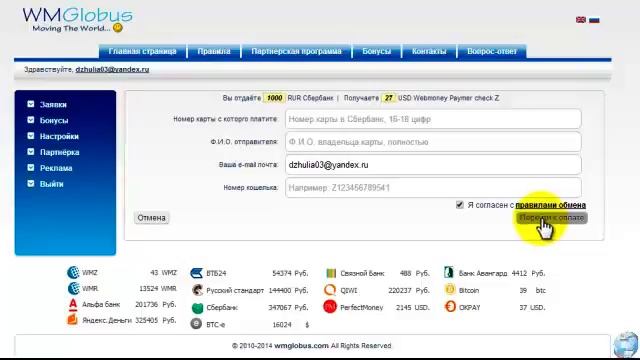This screenshot has height=360, width=640.
Task: Click the Банк Авангард icon
Action: tap(449, 273)
